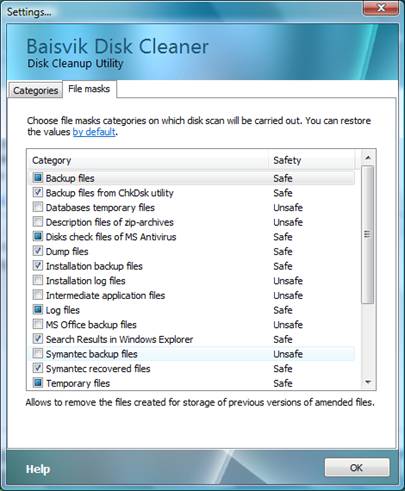Screen dimensions: 405x491
Task: Click 'Unsafe' value for Symantec backup files
Action: [288, 354]
